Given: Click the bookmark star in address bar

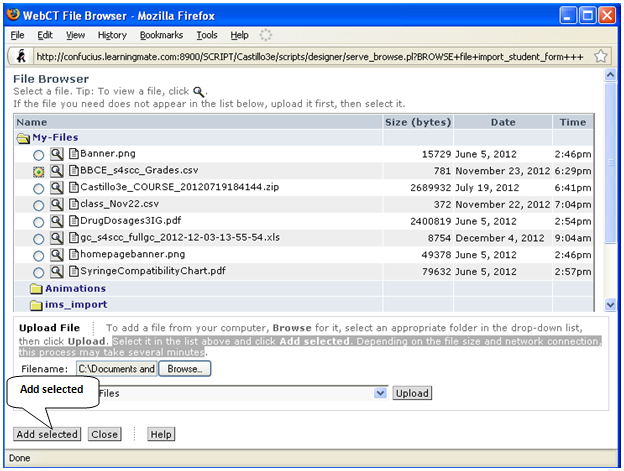Looking at the screenshot, I should 600,56.
